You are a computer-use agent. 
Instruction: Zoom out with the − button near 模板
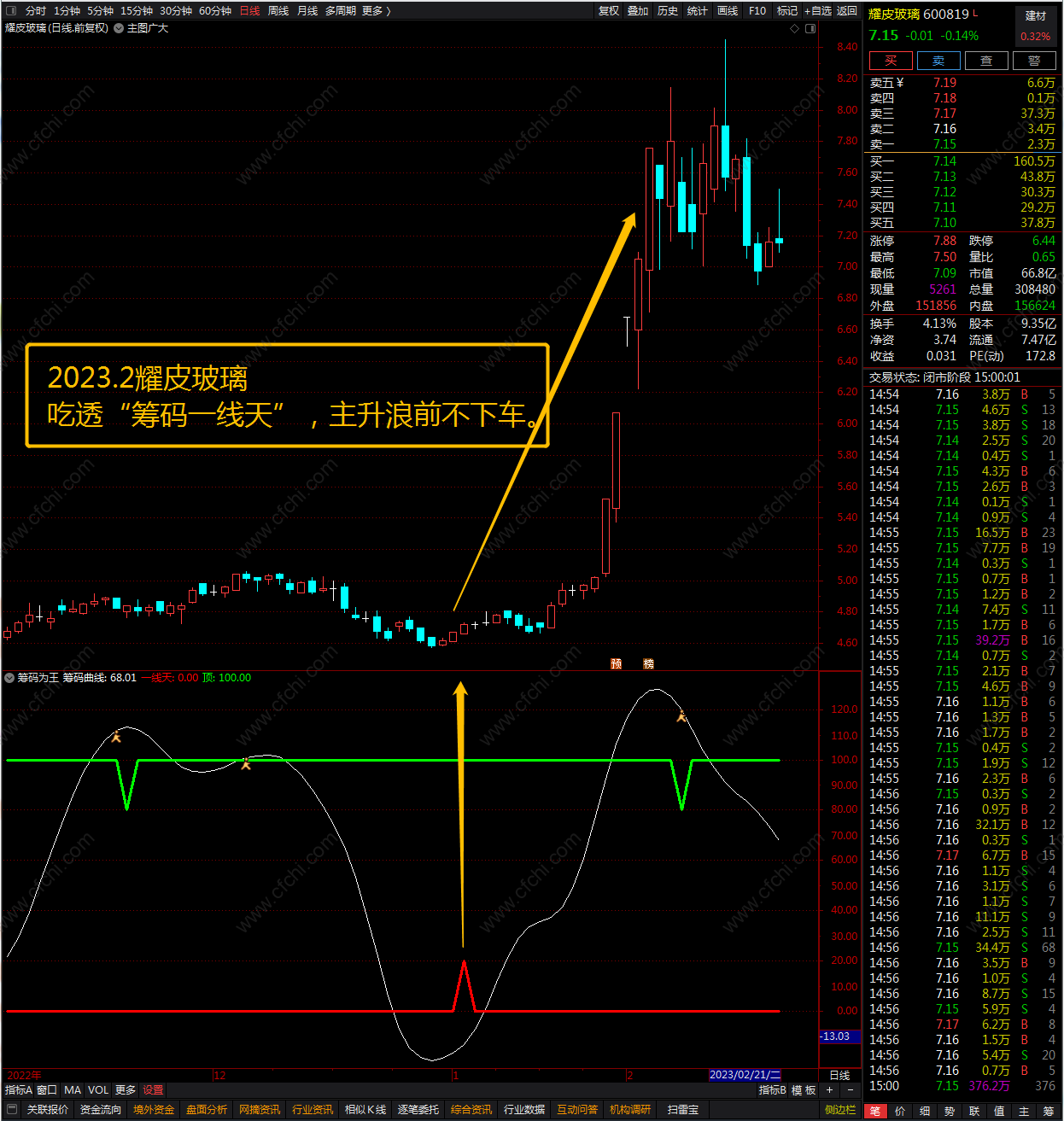click(x=850, y=1090)
